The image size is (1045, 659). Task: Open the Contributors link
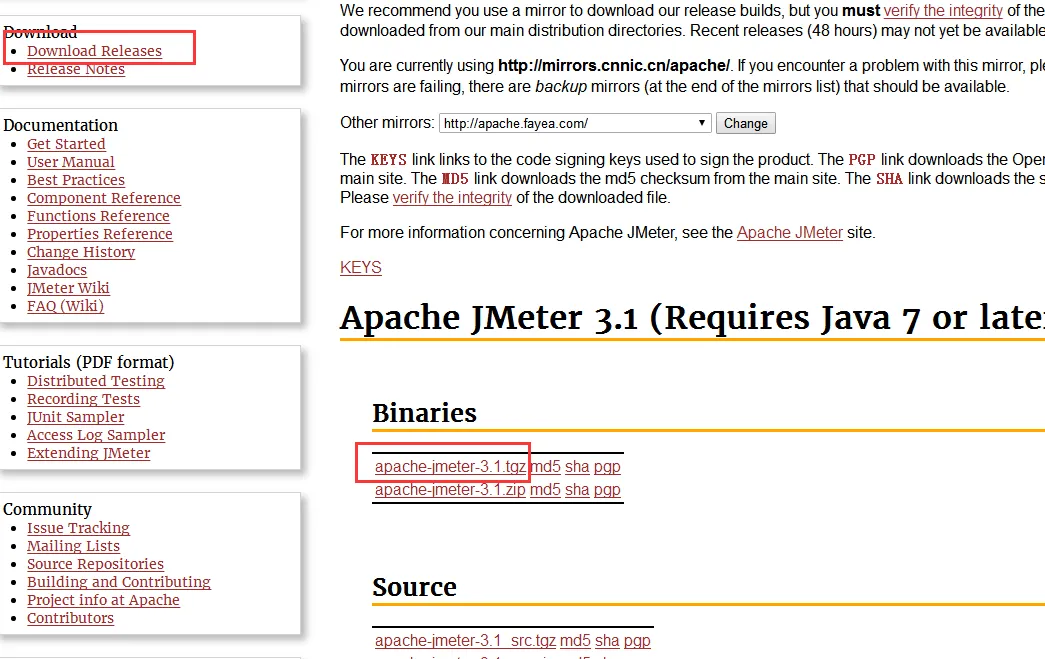pos(70,618)
